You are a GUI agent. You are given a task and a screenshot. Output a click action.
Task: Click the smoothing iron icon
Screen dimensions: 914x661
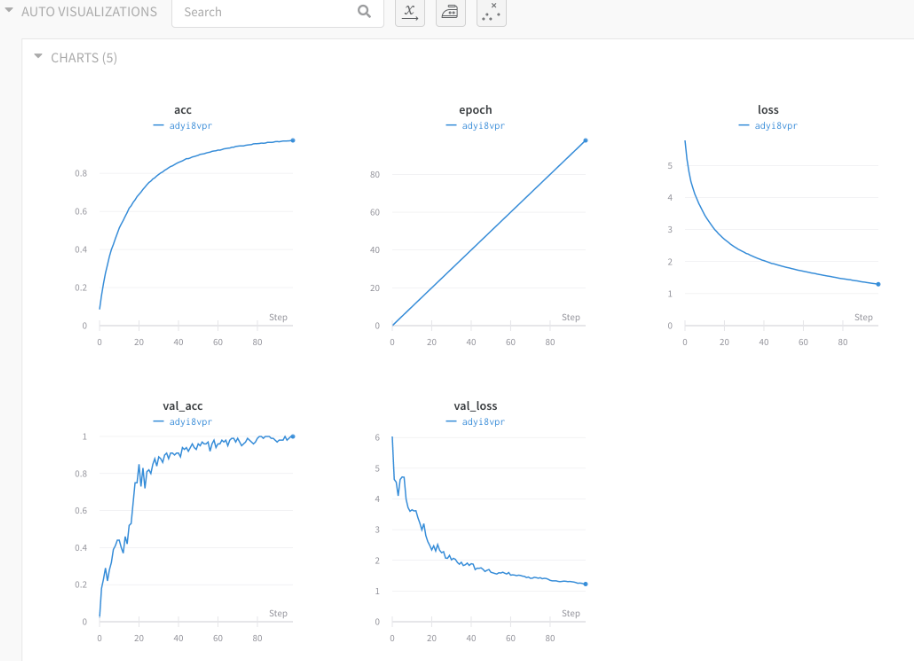pyautogui.click(x=451, y=12)
